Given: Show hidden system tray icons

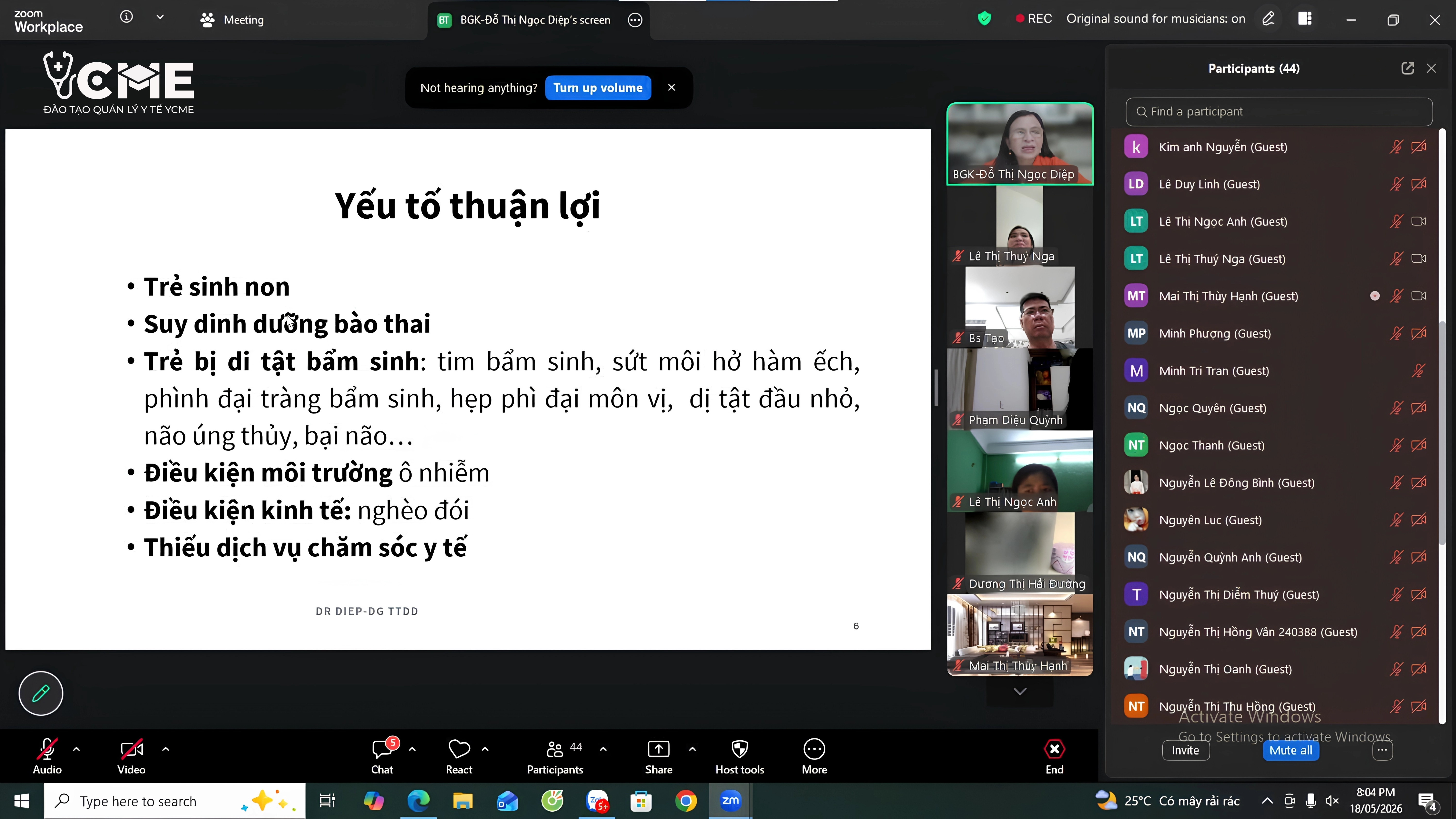Looking at the screenshot, I should (1267, 801).
